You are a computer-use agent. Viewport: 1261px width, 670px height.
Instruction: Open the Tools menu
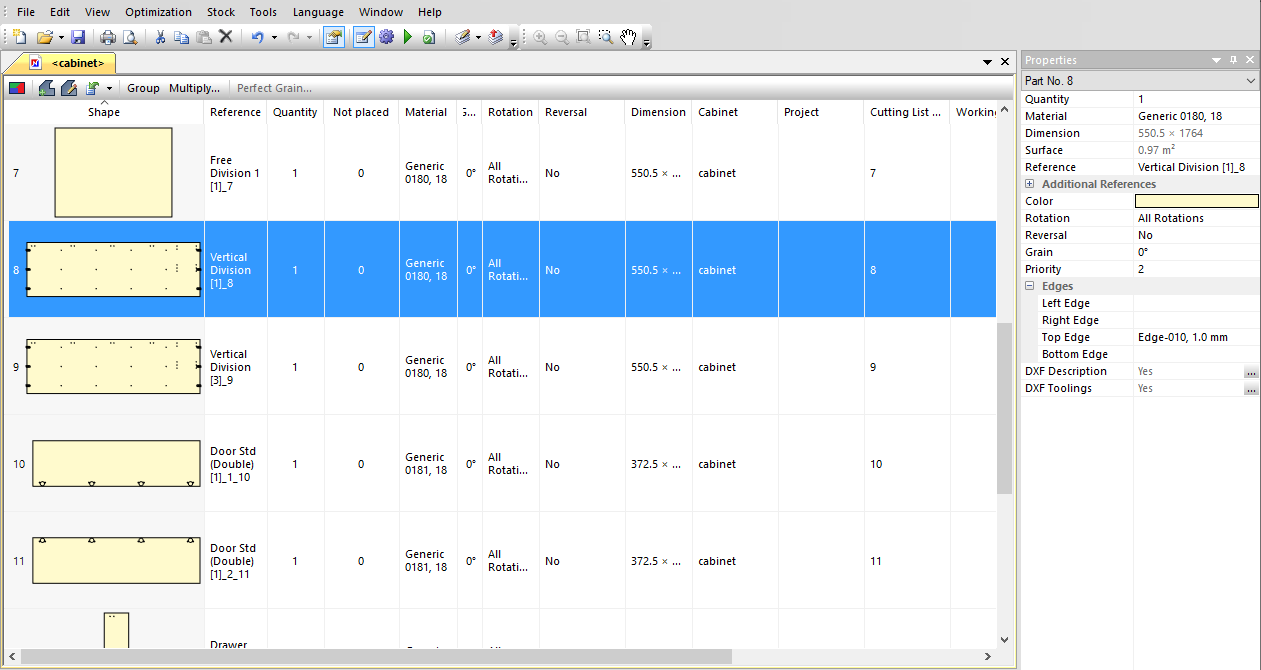click(263, 12)
